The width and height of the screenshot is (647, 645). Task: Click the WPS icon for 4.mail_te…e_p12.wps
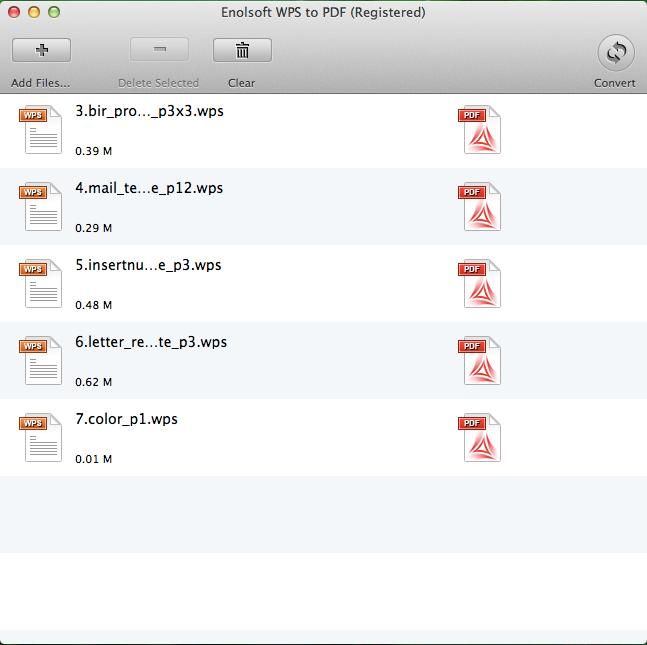click(40, 206)
